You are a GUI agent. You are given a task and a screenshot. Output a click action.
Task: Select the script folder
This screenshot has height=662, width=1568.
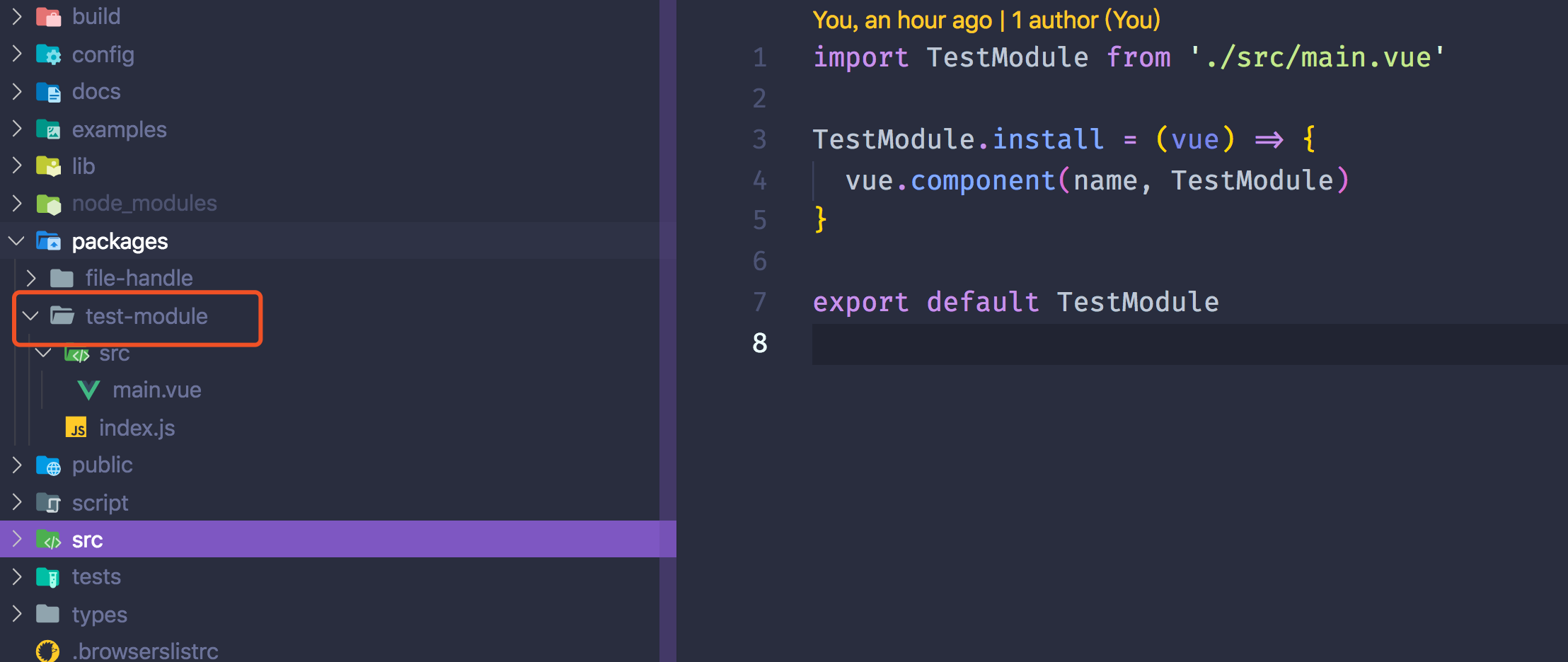tap(100, 503)
